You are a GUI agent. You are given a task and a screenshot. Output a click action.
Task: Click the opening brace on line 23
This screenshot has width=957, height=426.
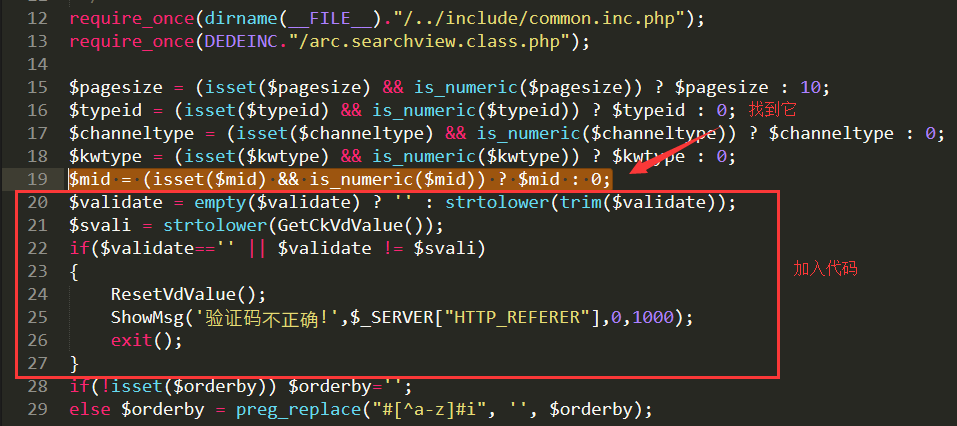(74, 271)
